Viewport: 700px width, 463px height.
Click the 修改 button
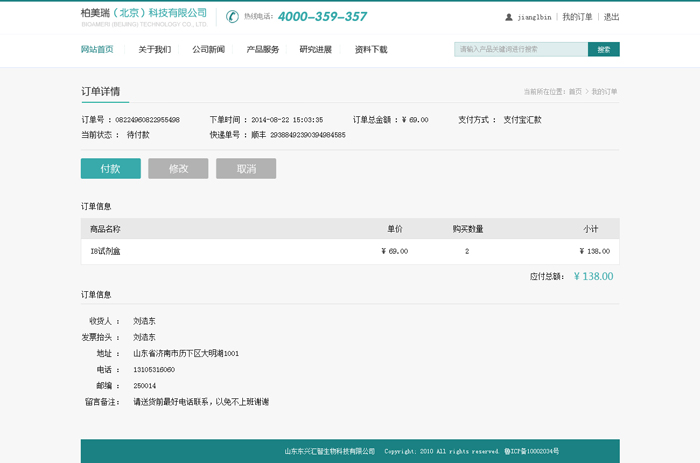click(178, 169)
